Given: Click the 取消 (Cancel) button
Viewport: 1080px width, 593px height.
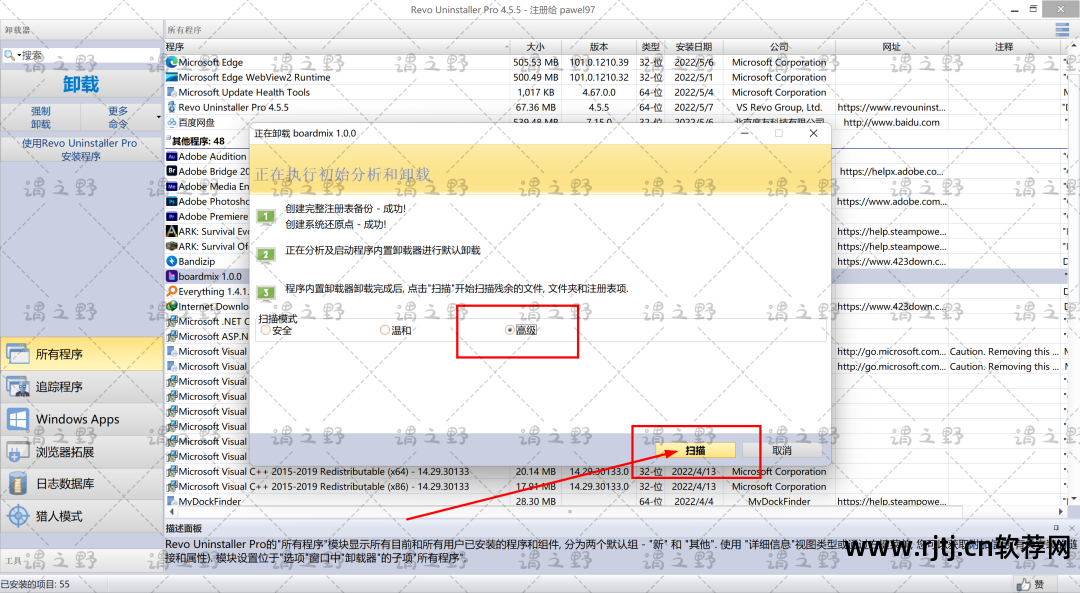Looking at the screenshot, I should (x=782, y=450).
